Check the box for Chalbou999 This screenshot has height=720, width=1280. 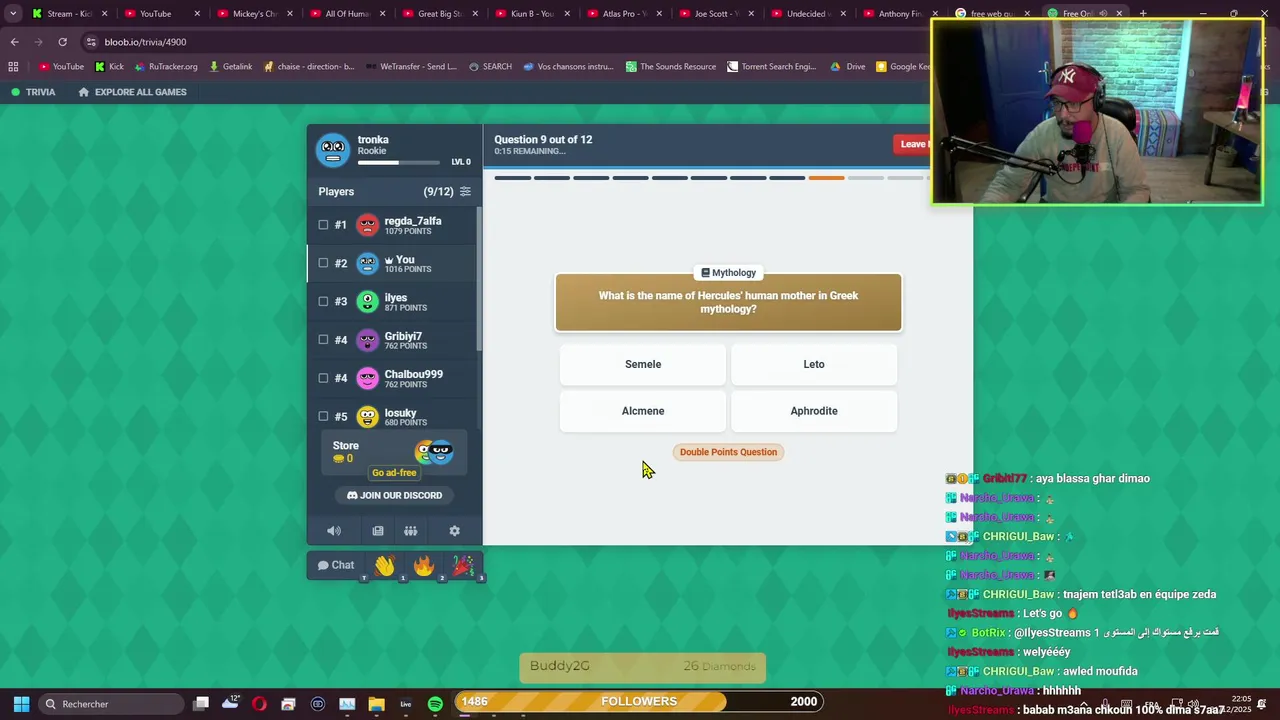pos(323,378)
